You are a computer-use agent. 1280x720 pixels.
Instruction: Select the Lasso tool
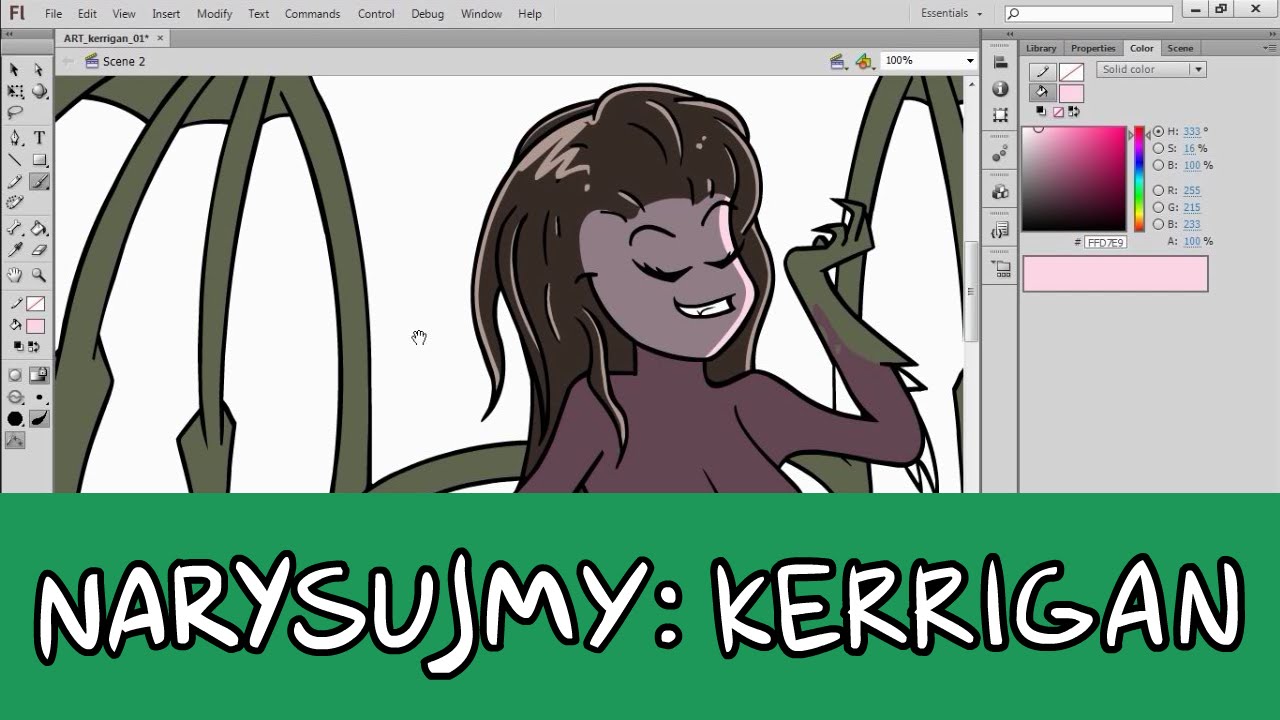[x=14, y=113]
